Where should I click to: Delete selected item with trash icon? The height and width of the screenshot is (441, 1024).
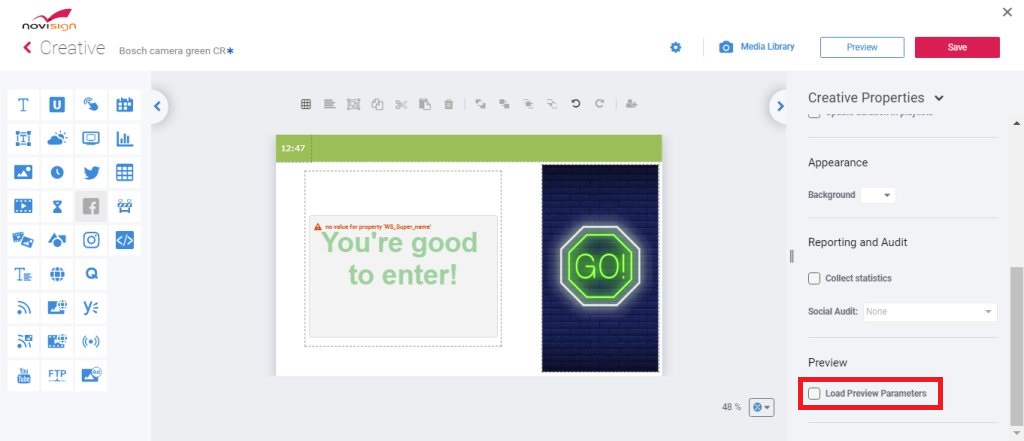[449, 104]
